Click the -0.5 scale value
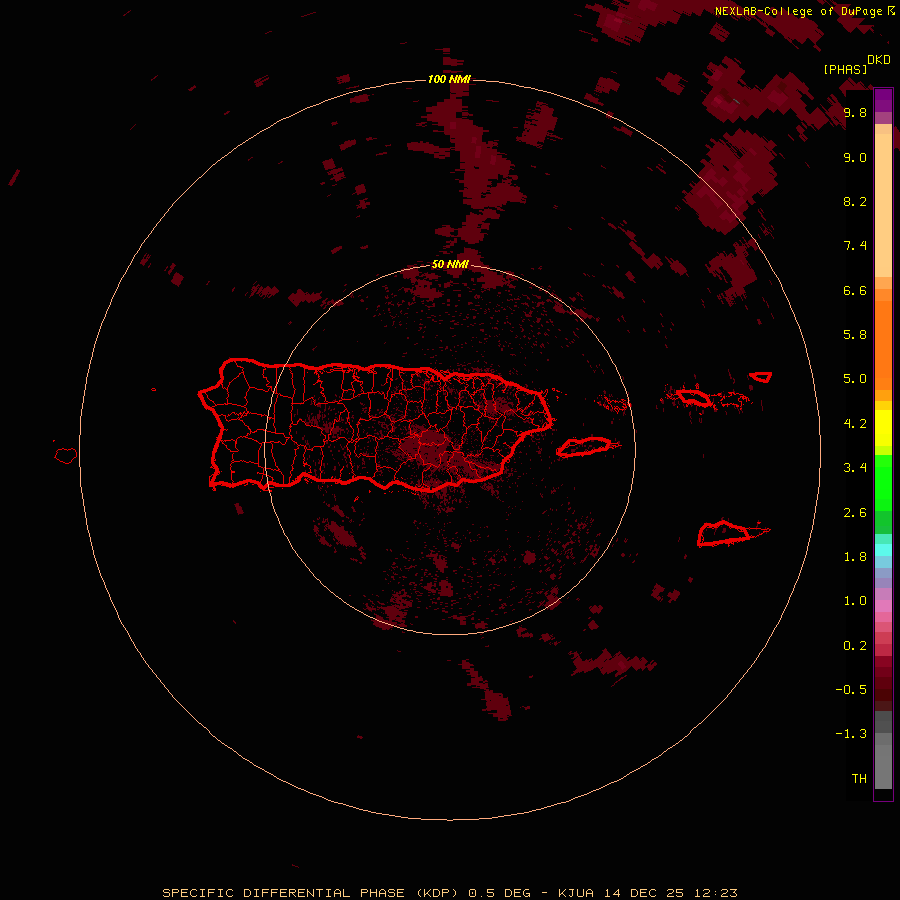 pos(851,690)
